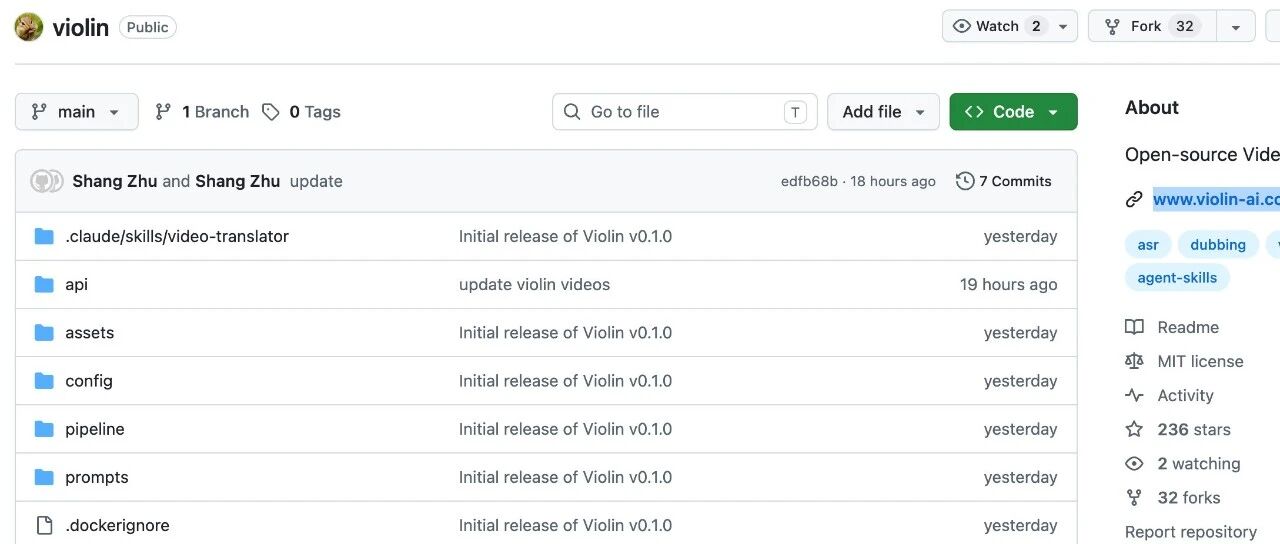This screenshot has width=1280, height=544.
Task: Open the prompts folder
Action: pyautogui.click(x=97, y=477)
